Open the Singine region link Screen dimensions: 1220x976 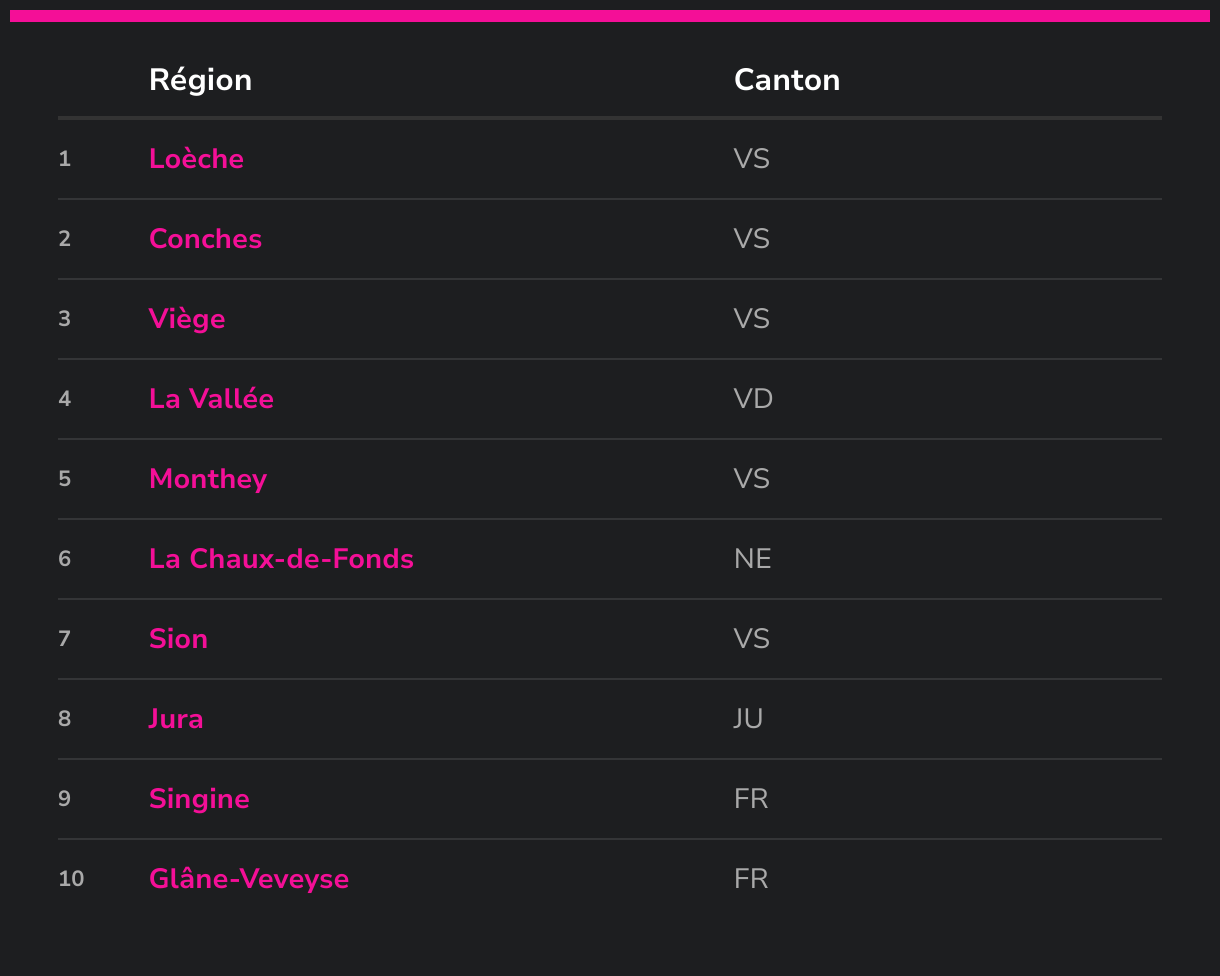[199, 799]
